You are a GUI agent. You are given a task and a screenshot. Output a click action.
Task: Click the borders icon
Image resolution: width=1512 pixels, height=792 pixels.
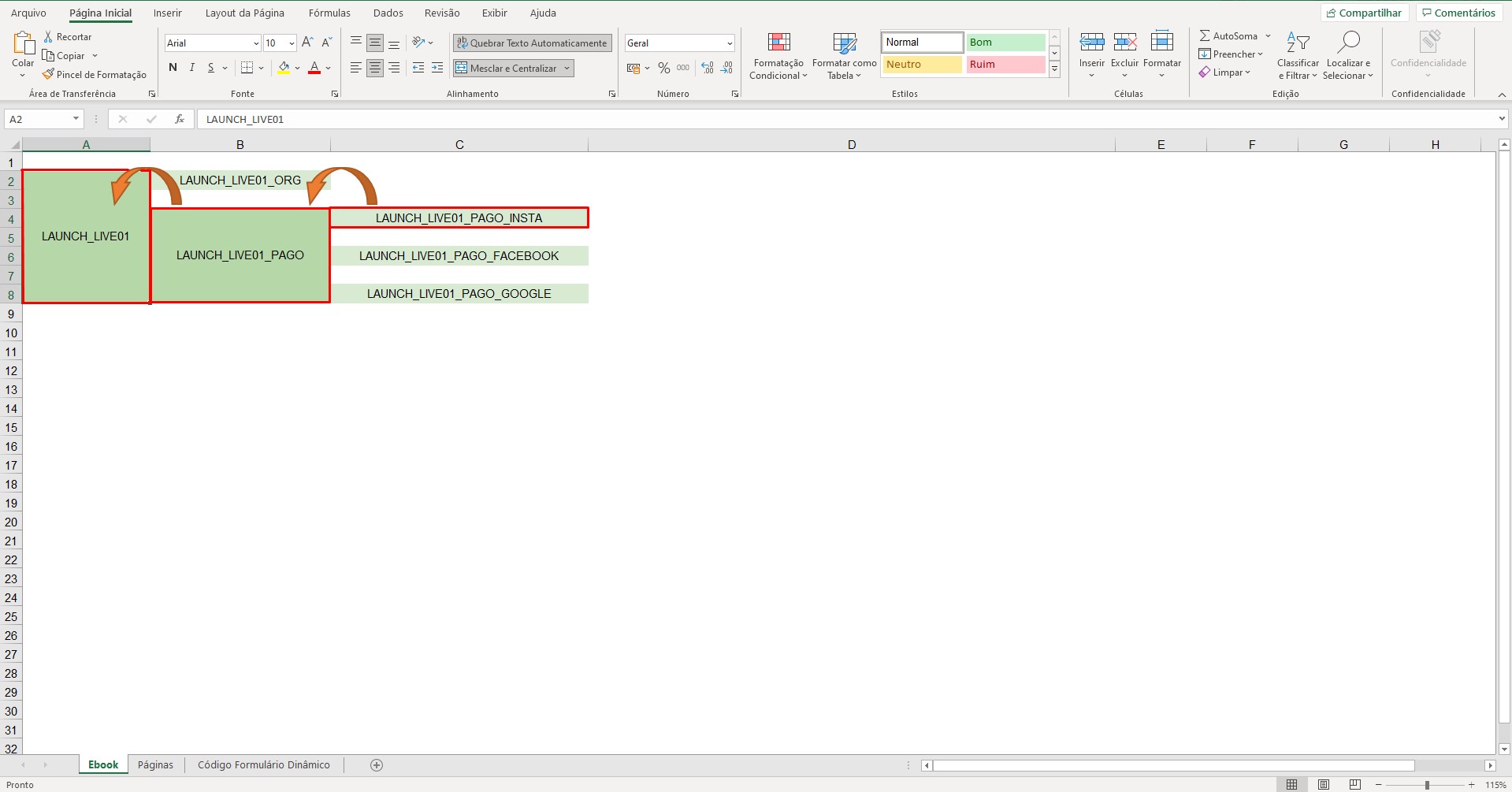click(x=247, y=68)
